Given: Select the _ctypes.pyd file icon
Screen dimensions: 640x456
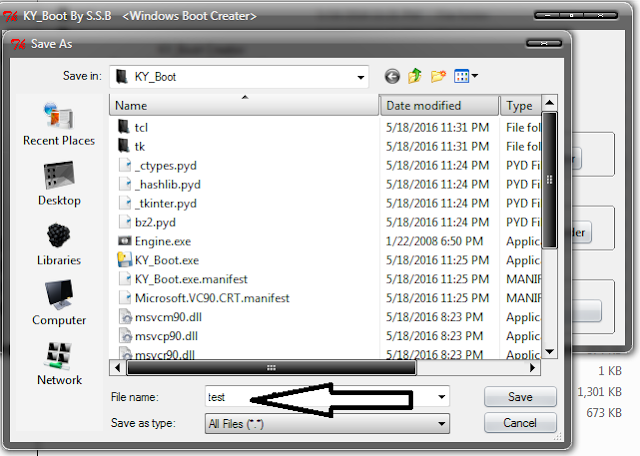Looking at the screenshot, I should pos(125,165).
